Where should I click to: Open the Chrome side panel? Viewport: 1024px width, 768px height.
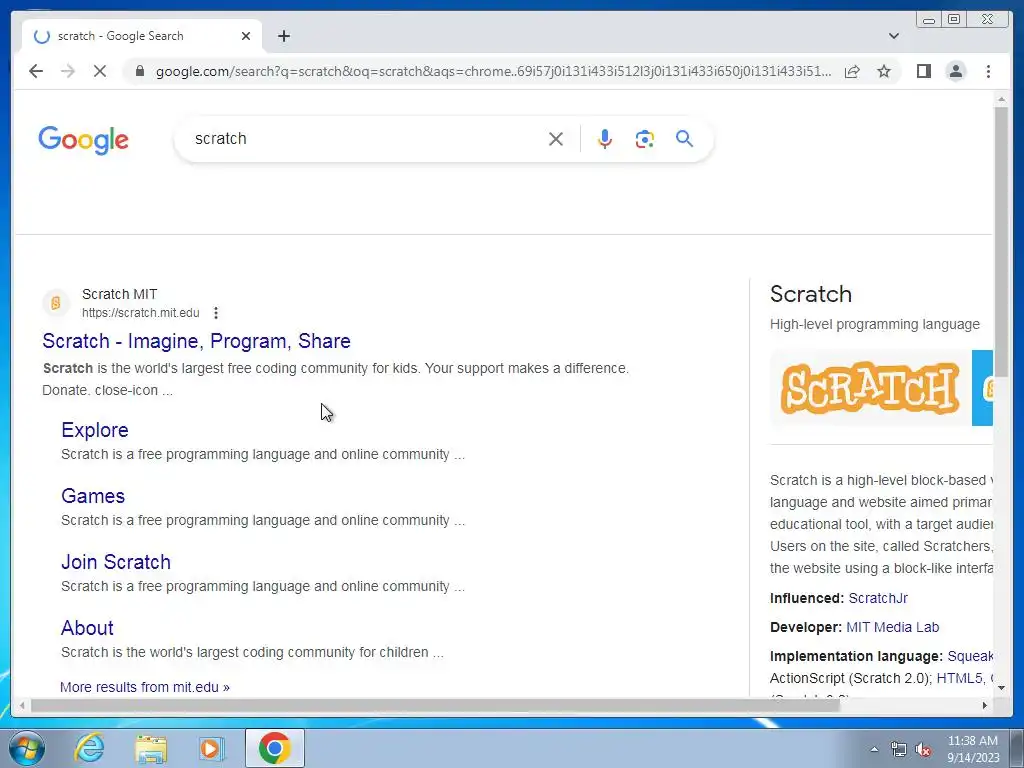coord(923,71)
